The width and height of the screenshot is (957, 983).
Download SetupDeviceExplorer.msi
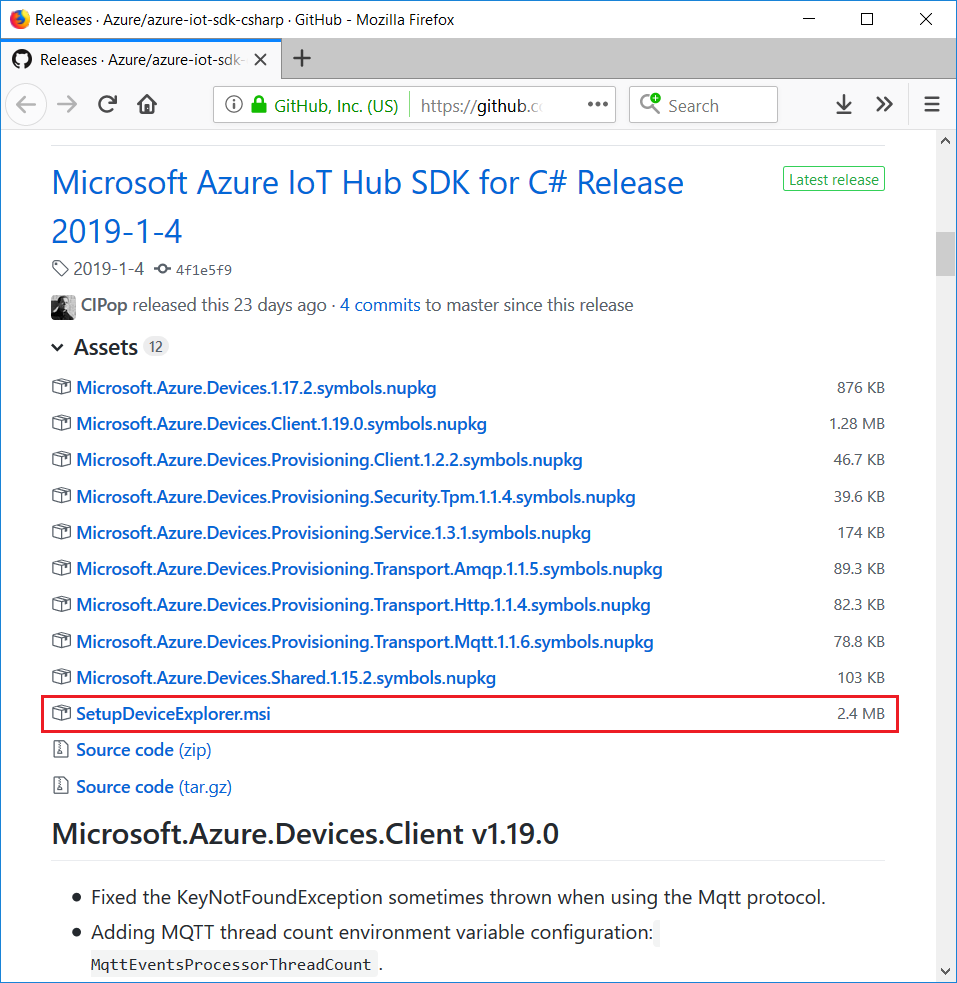[174, 714]
